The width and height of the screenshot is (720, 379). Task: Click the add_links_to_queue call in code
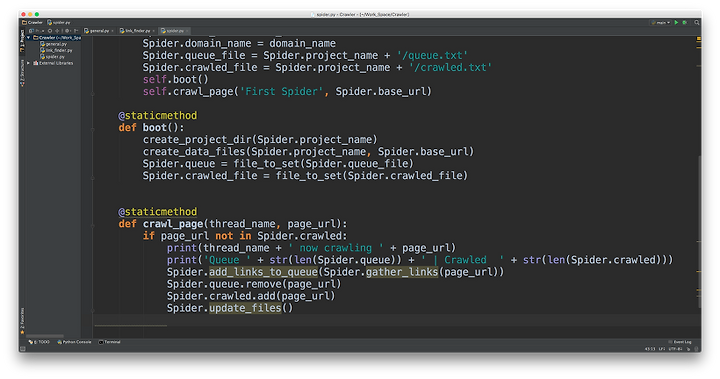point(263,272)
